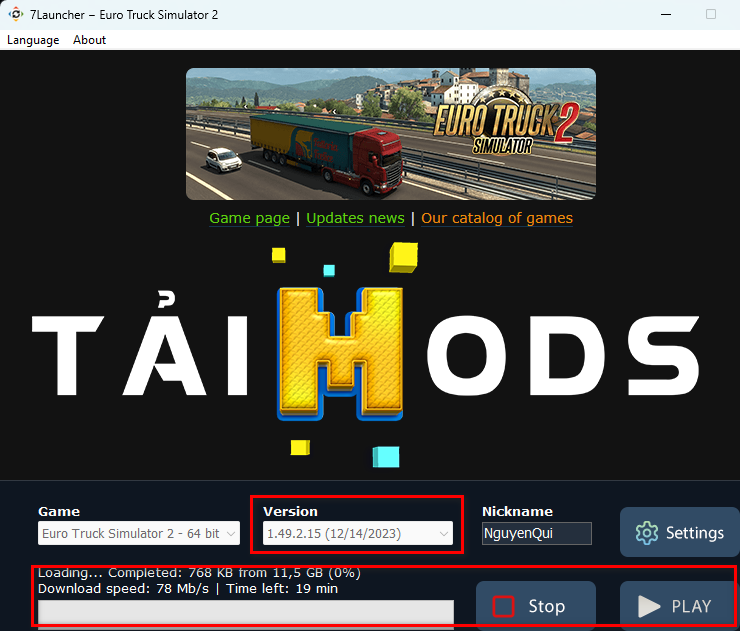This screenshot has width=740, height=631.
Task: Click the download progress bar
Action: [x=246, y=613]
